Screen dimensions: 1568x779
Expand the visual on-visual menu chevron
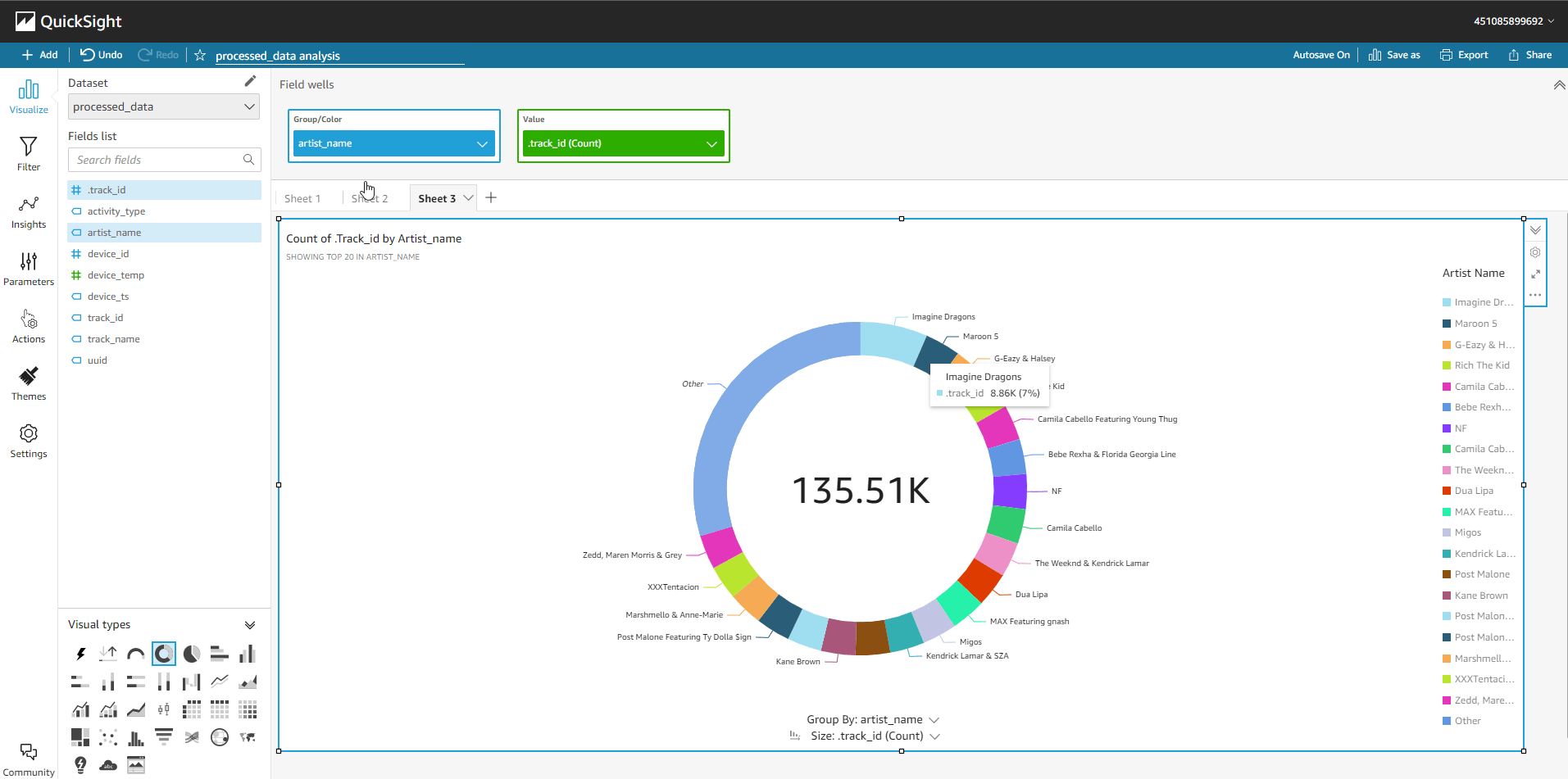click(x=1535, y=230)
